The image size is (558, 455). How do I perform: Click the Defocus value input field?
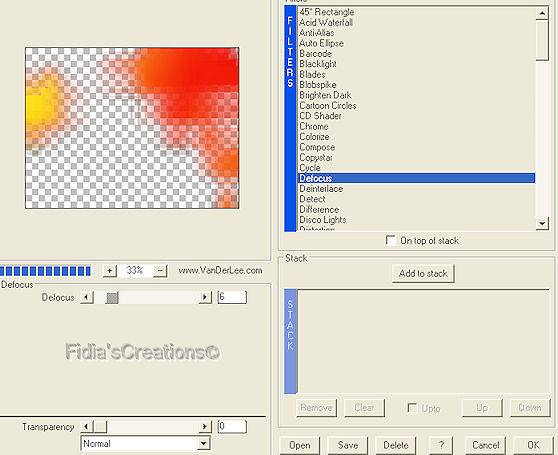[232, 297]
